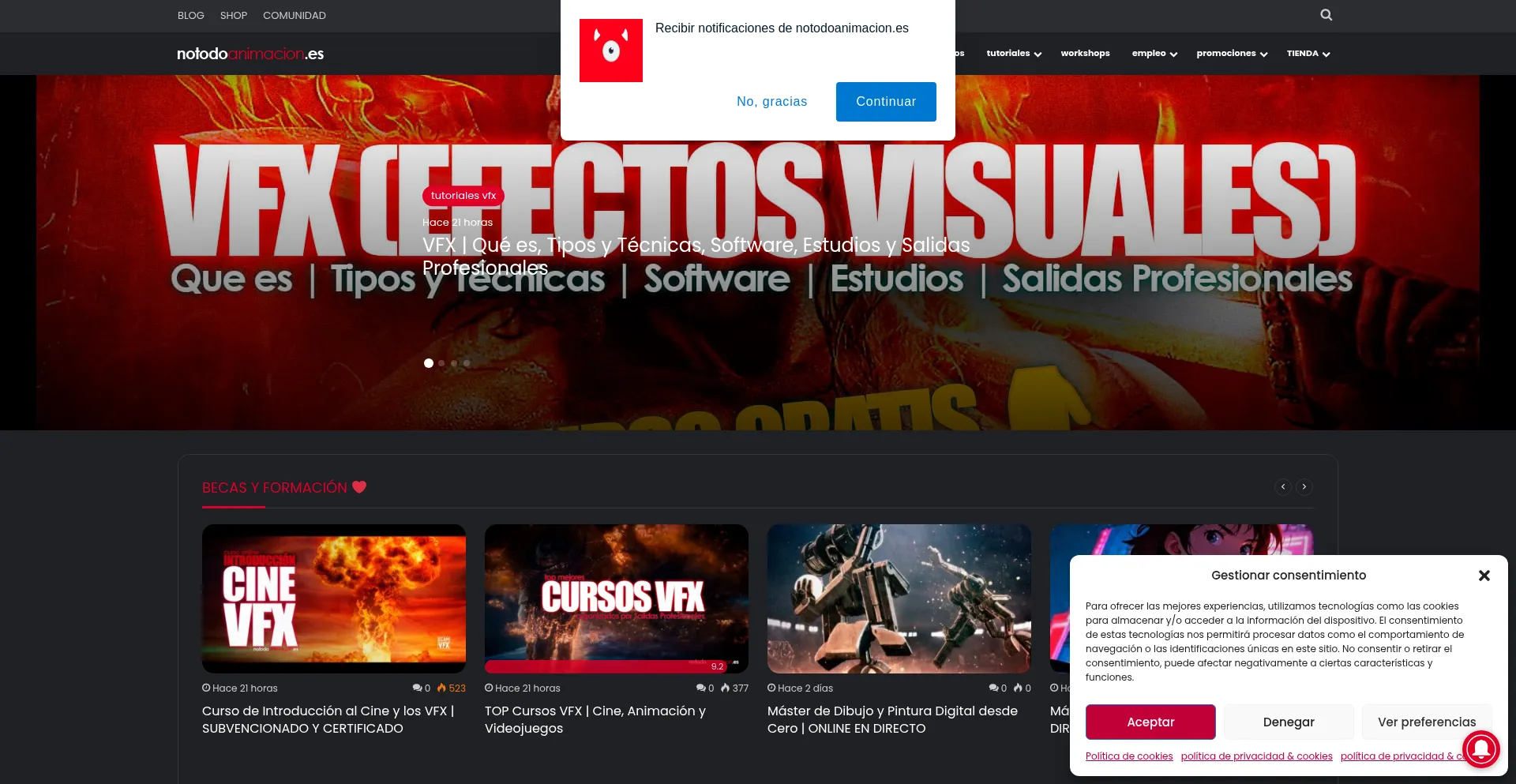Click 'Hace 2 días' timestamp text
Image resolution: width=1516 pixels, height=784 pixels.
[x=805, y=688]
